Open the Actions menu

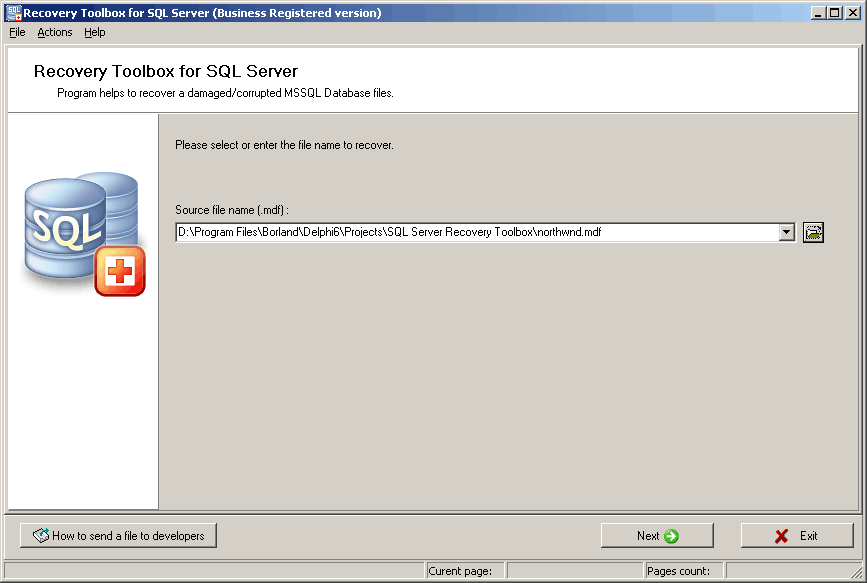tap(55, 32)
